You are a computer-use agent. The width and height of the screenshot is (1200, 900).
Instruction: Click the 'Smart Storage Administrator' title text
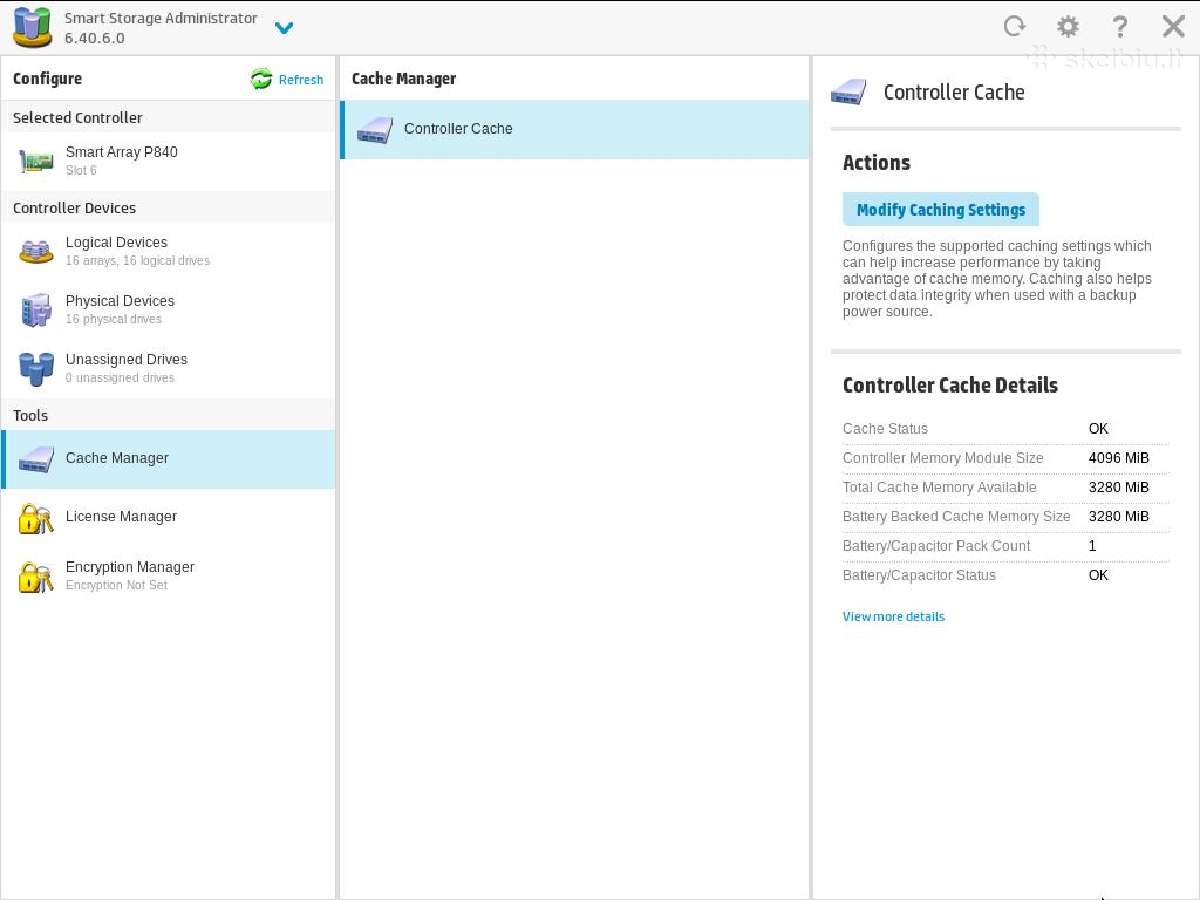[x=161, y=18]
